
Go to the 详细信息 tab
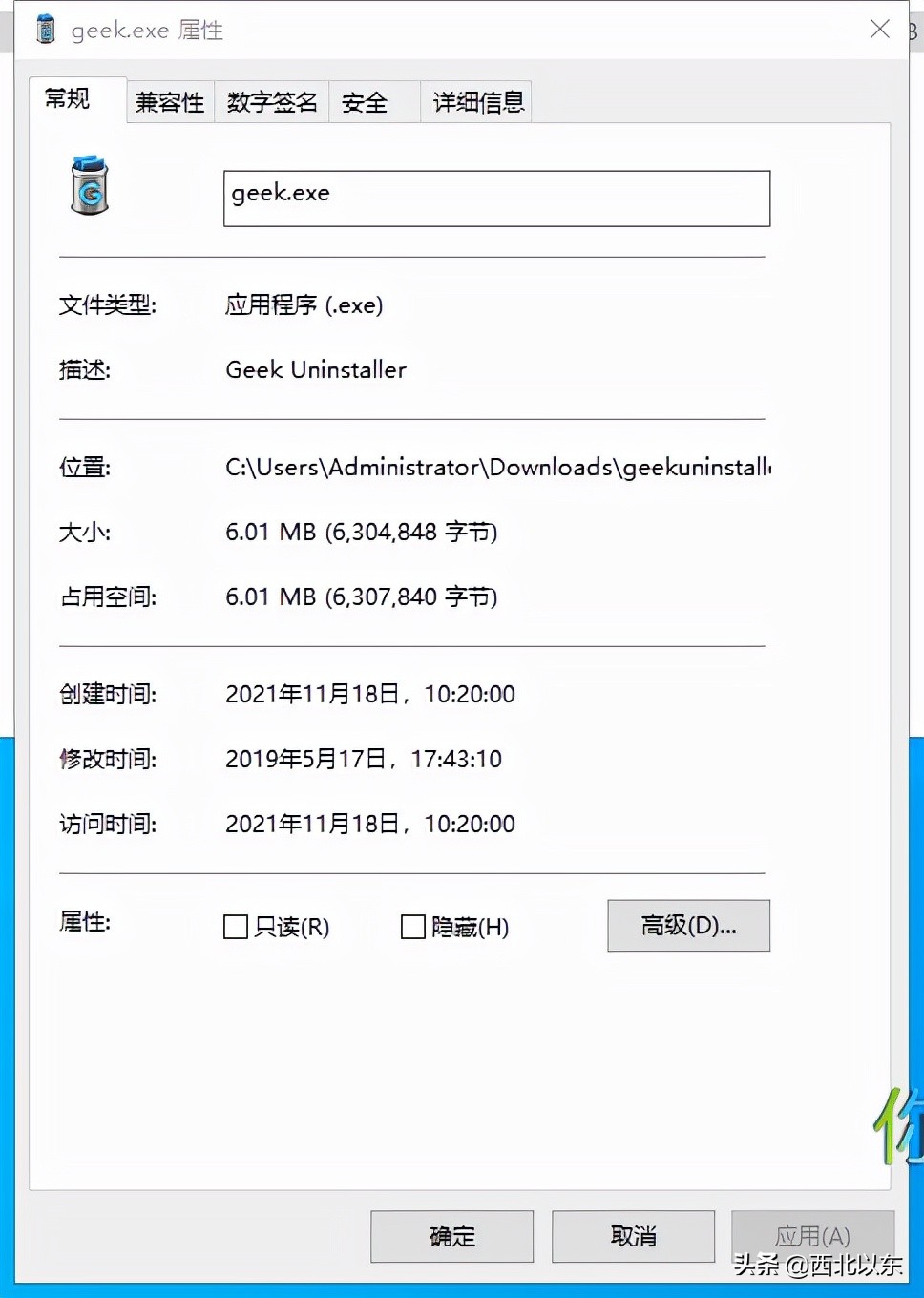[x=476, y=102]
